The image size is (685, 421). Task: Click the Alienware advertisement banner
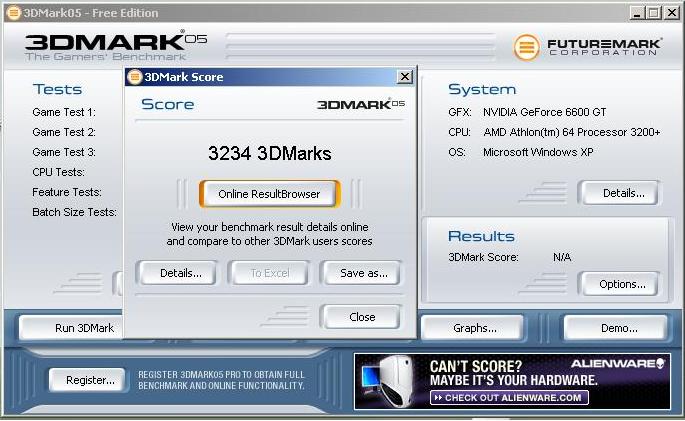(512, 381)
